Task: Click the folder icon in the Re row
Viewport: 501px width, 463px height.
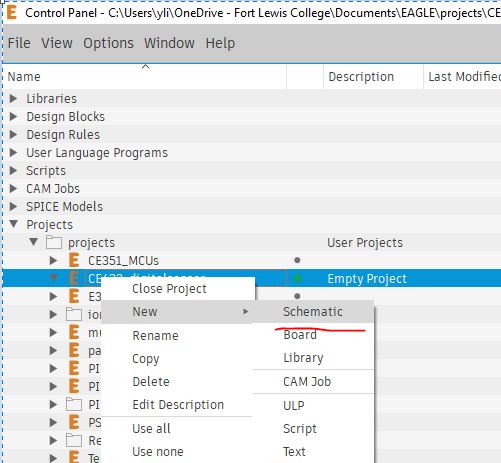Action: 74,440
